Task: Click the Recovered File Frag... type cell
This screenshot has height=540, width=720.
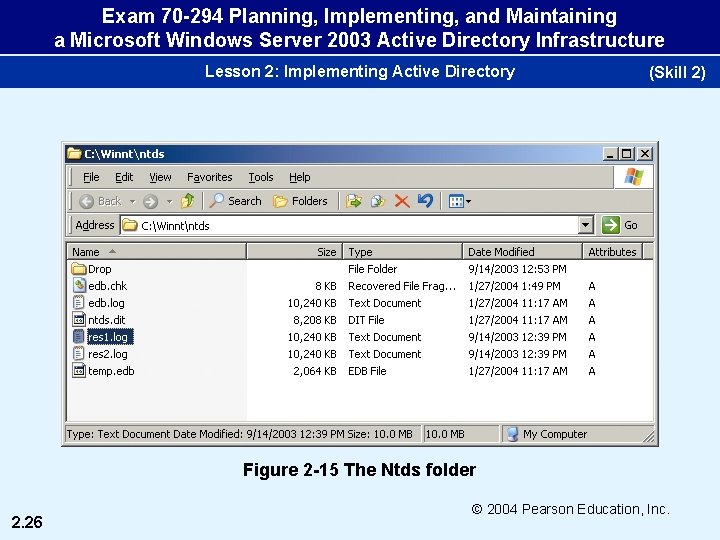Action: (402, 286)
